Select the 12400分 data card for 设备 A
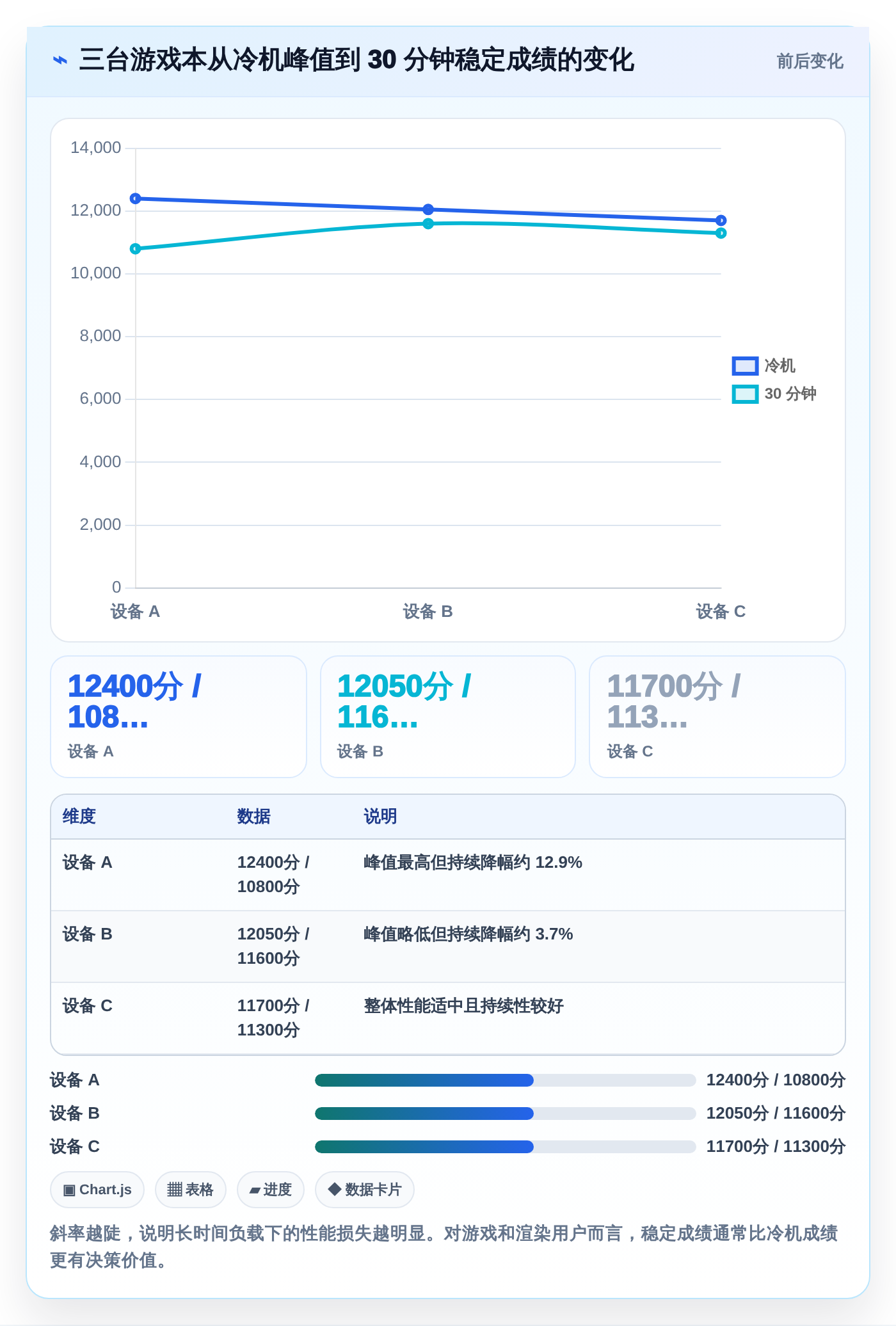Viewport: 896px width, 1326px height. pyautogui.click(x=179, y=717)
